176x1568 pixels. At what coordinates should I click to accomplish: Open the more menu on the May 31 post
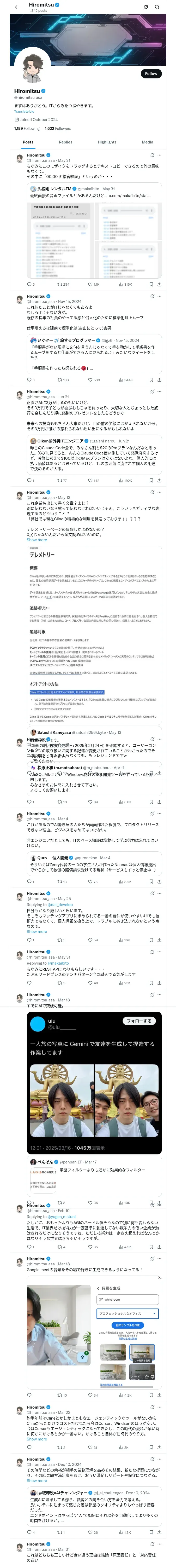tap(160, 155)
